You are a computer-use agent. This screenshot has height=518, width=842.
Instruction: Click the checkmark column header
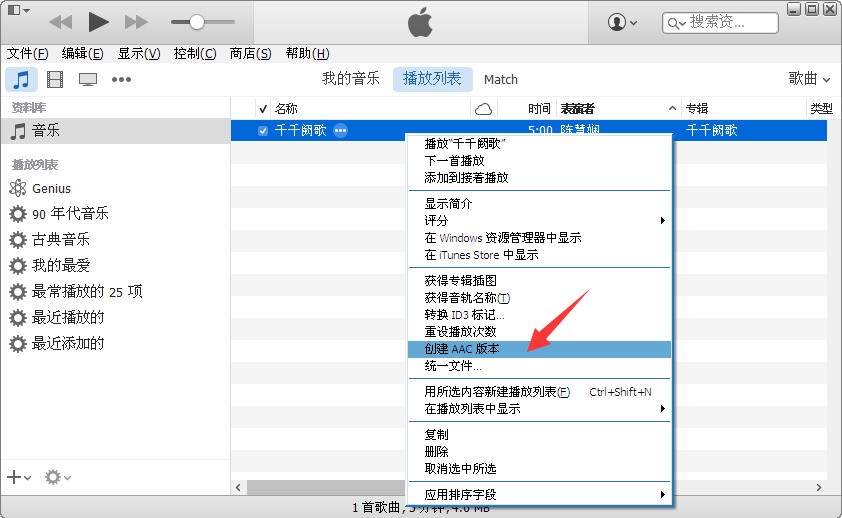pos(263,109)
